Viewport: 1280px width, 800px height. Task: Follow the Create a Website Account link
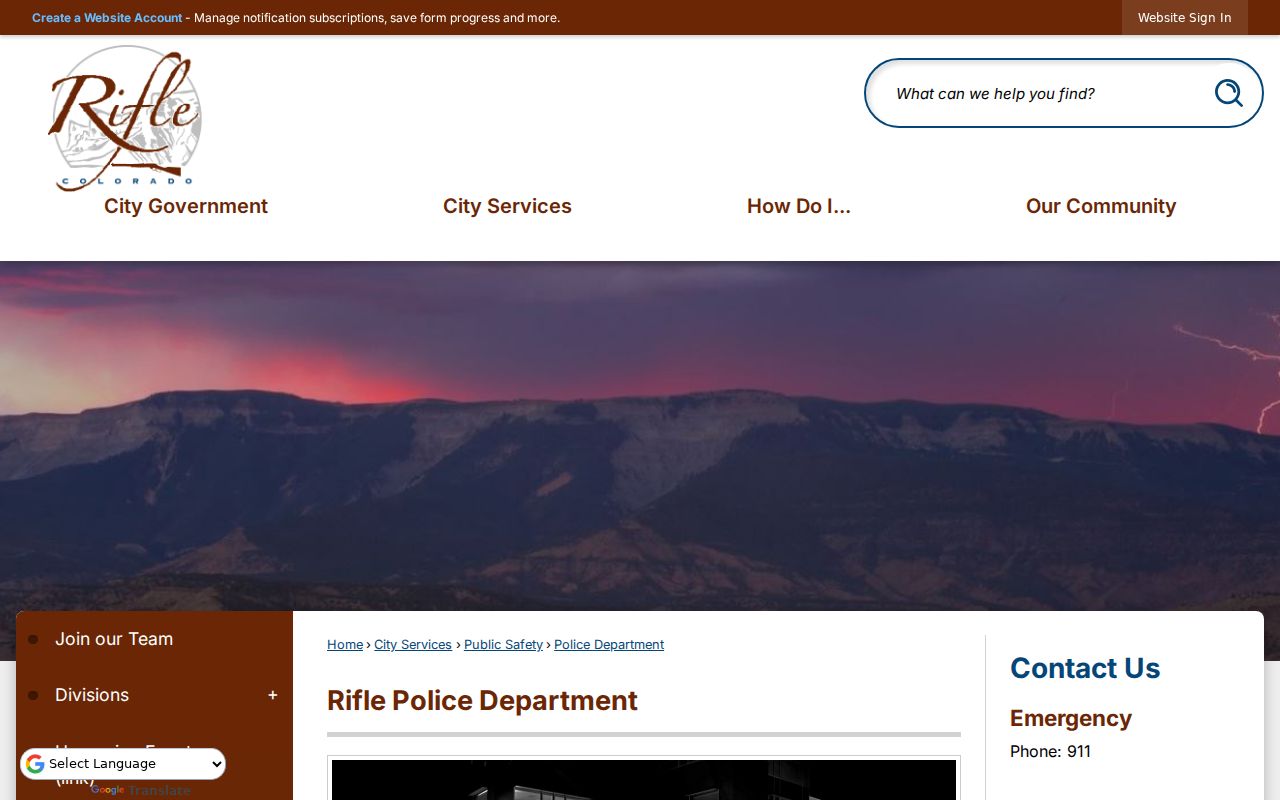click(x=107, y=18)
